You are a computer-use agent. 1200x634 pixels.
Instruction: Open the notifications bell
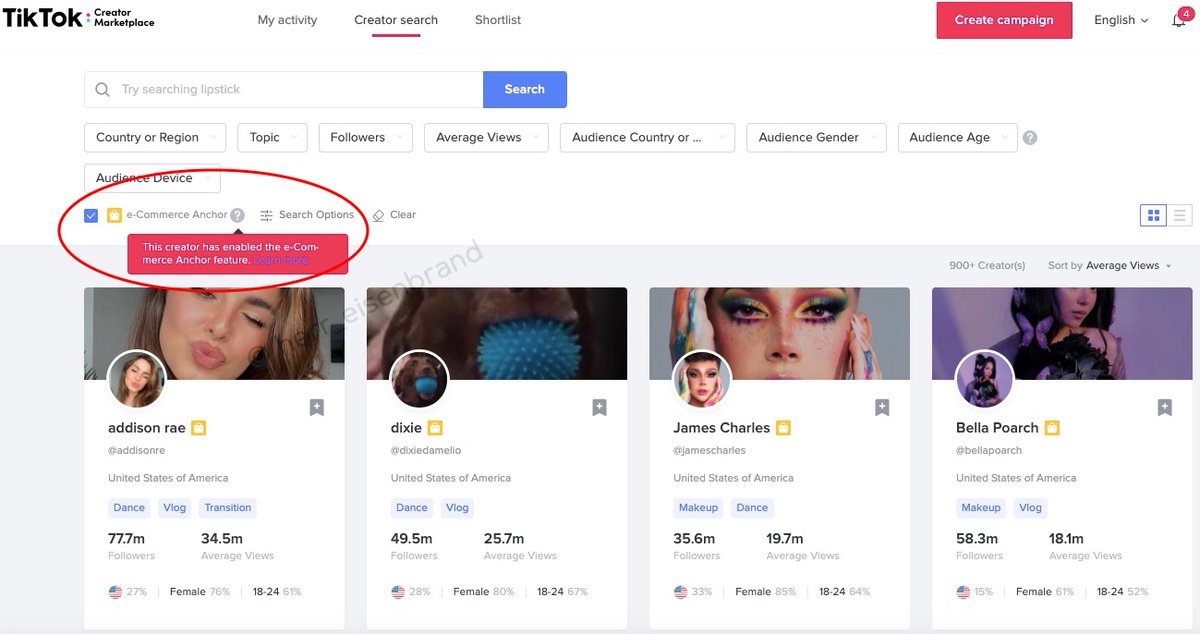(1179, 20)
